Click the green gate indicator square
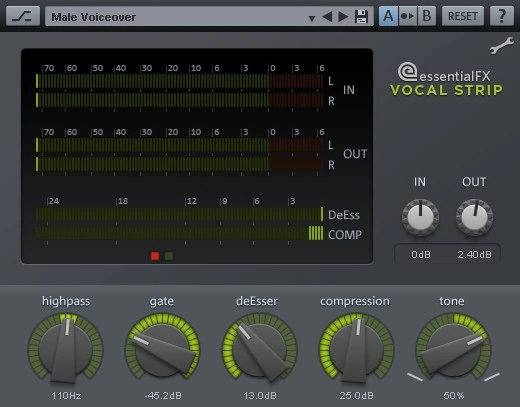520x407 pixels. 169,256
